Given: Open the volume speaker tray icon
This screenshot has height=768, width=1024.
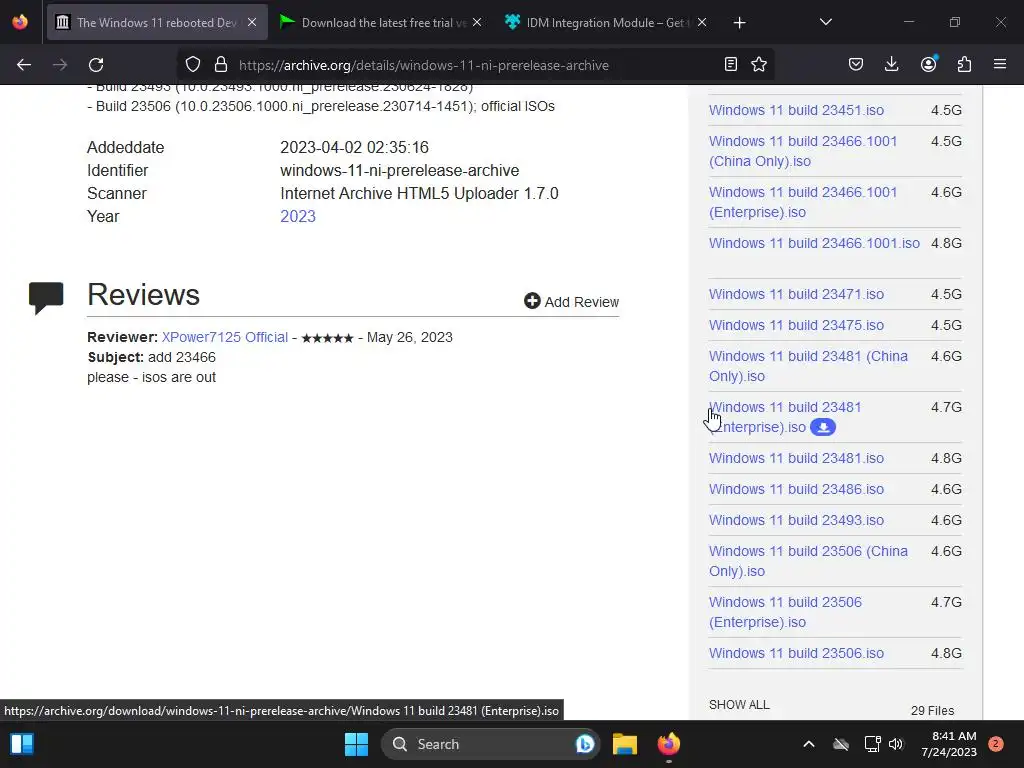Looking at the screenshot, I should click(896, 744).
